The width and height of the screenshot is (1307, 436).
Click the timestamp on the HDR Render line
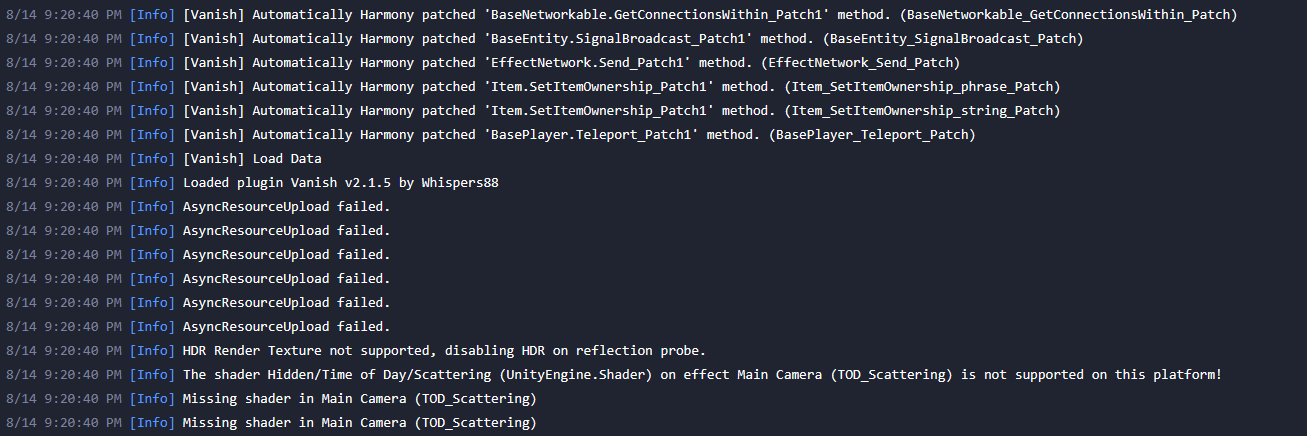coord(64,350)
